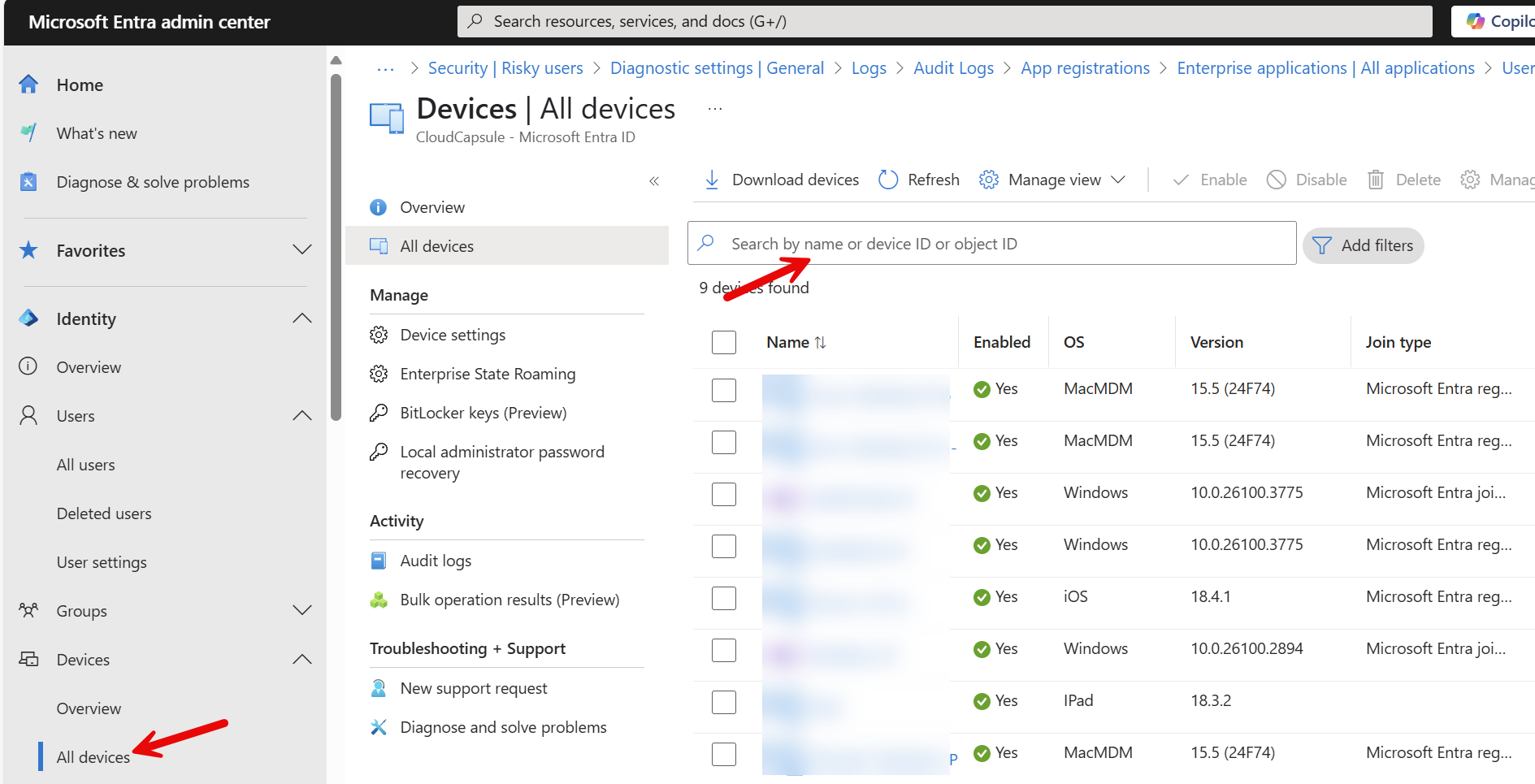The image size is (1535, 784).
Task: Click the Refresh circular arrow icon
Action: click(x=888, y=180)
